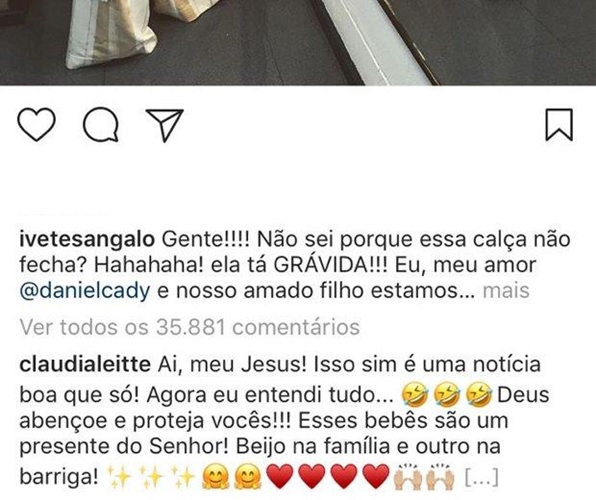Image resolution: width=596 pixels, height=500 pixels.
Task: View all 35.881 comentários
Action: [190, 327]
